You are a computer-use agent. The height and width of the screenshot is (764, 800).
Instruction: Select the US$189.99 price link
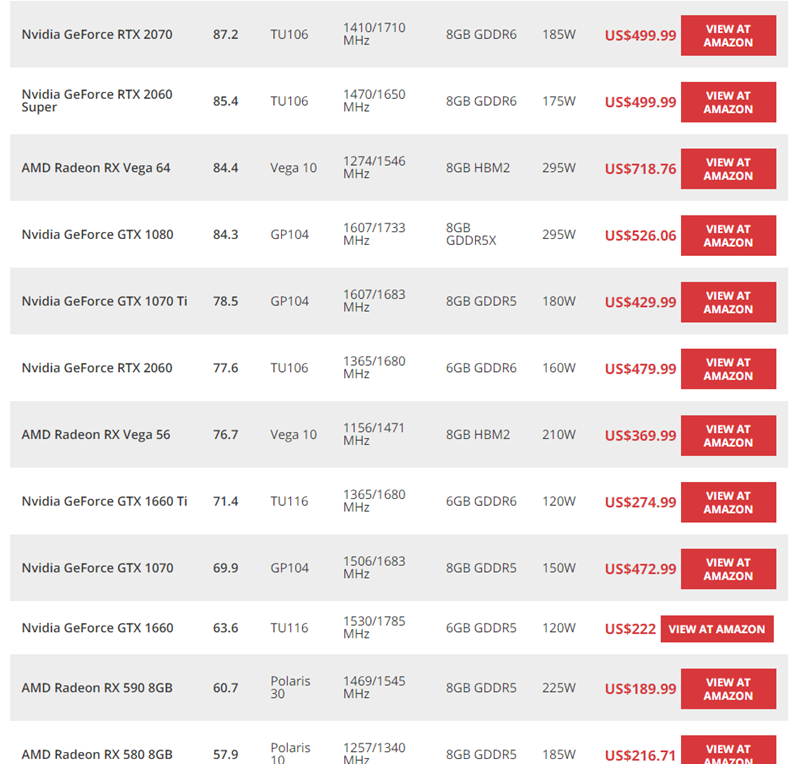click(640, 689)
